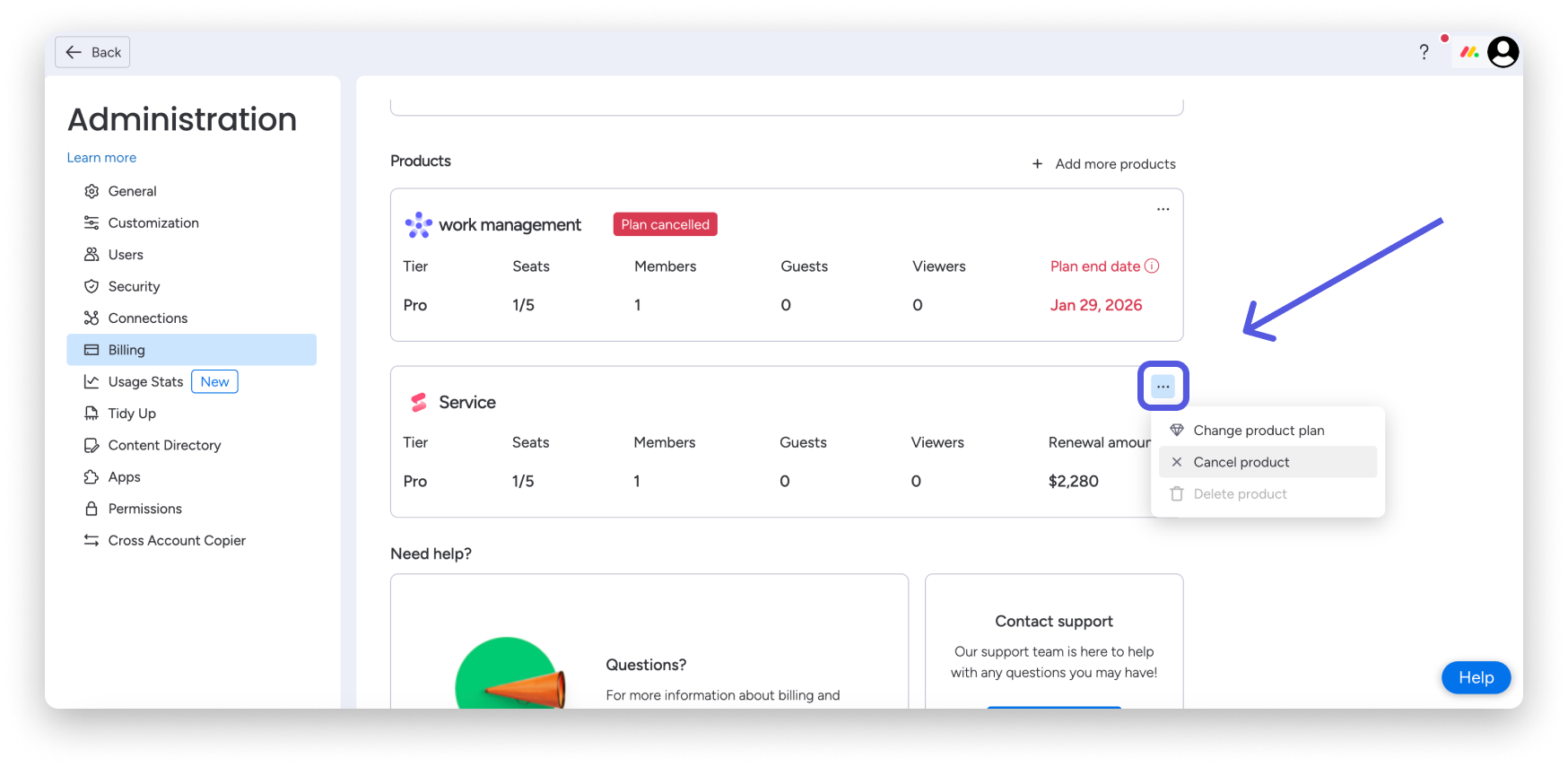Select Change product plan menu option

click(1267, 431)
